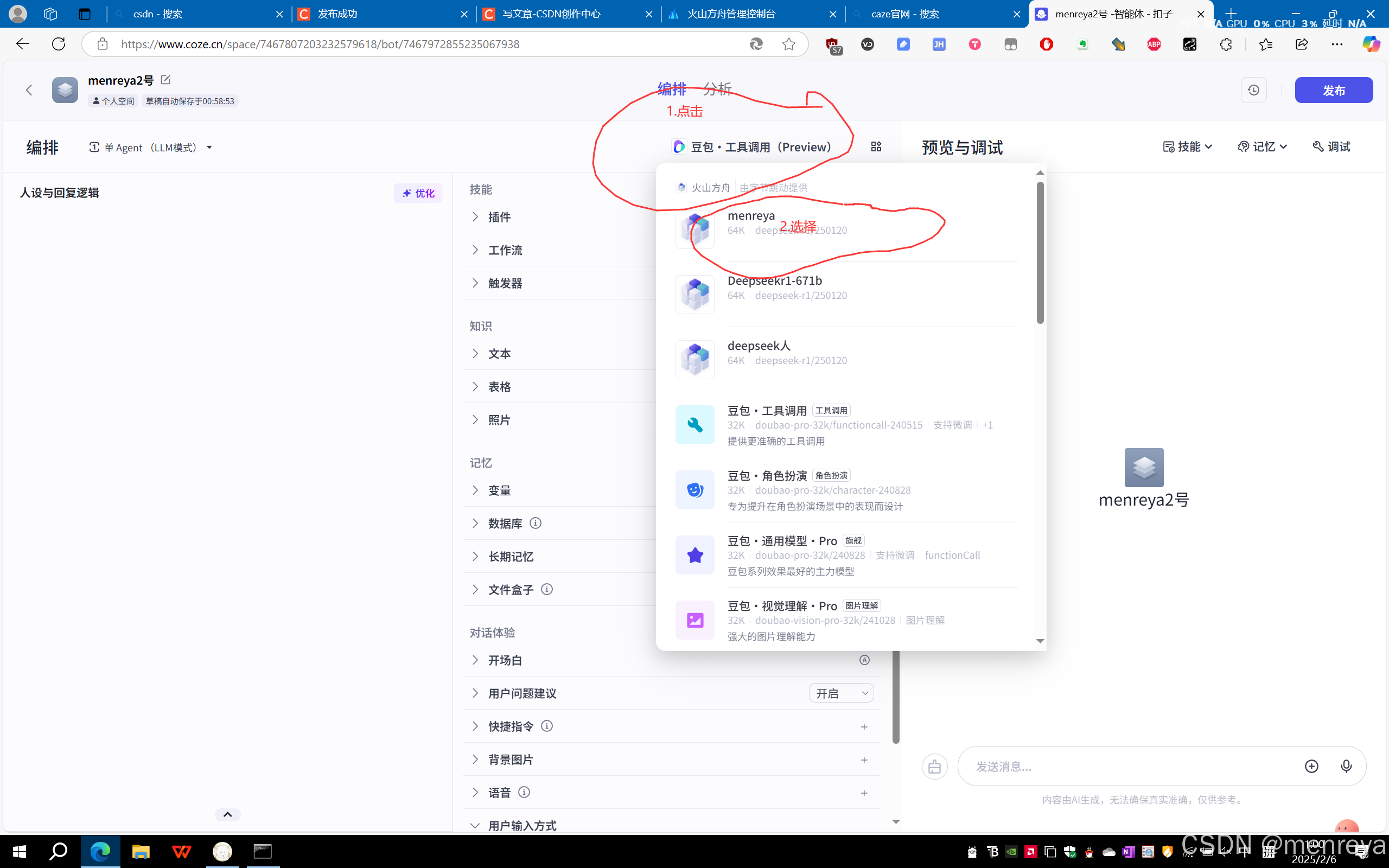This screenshot has height=868, width=1389.
Task: Click the grid layout icon beside model selector
Action: point(876,147)
